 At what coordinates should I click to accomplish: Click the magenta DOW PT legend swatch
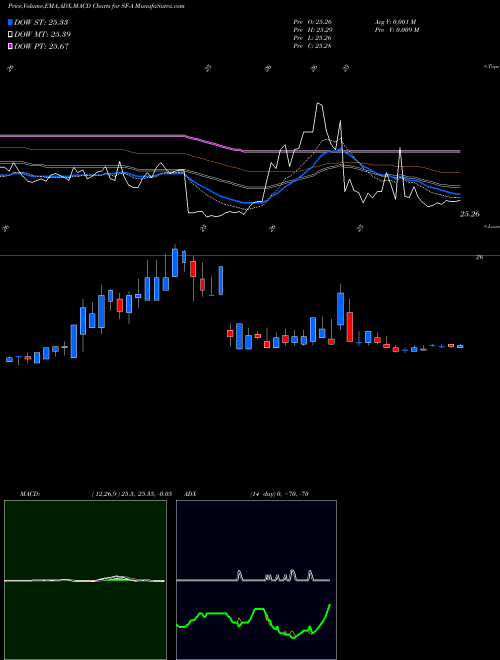(x=10, y=46)
